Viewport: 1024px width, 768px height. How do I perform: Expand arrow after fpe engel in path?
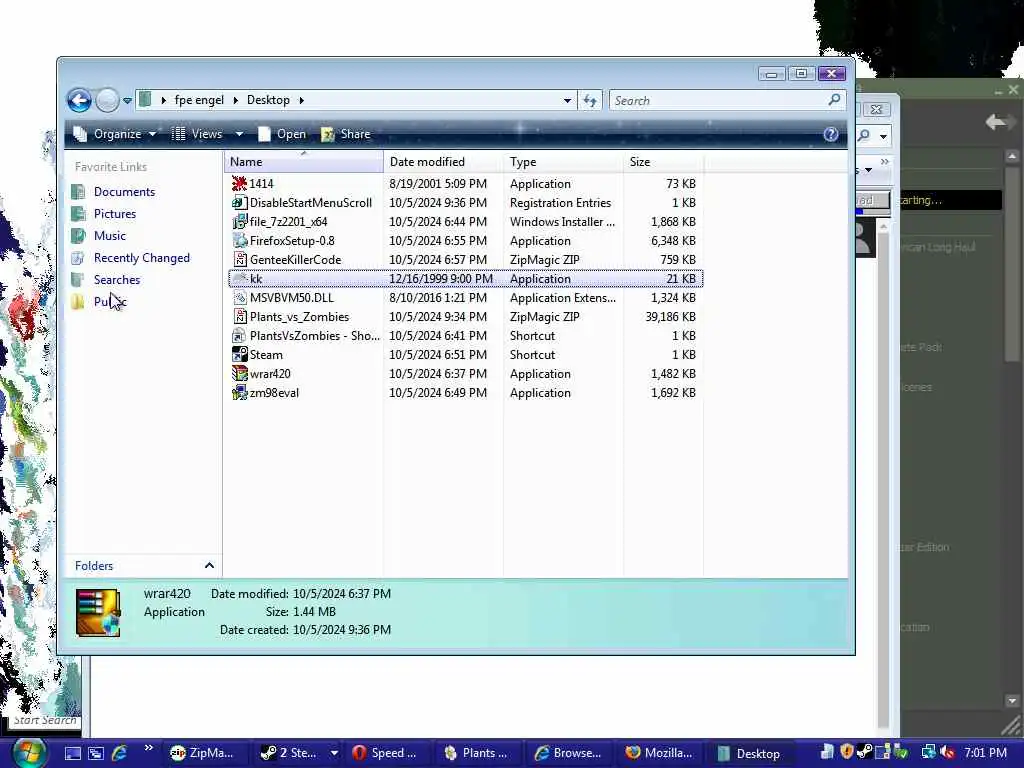pyautogui.click(x=236, y=100)
